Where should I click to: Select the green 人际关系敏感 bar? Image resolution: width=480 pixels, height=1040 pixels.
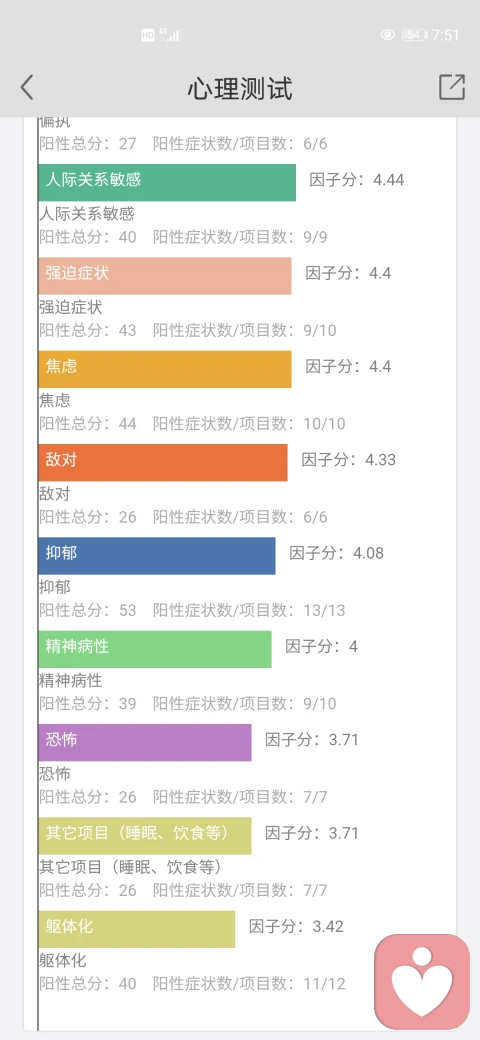tap(167, 182)
